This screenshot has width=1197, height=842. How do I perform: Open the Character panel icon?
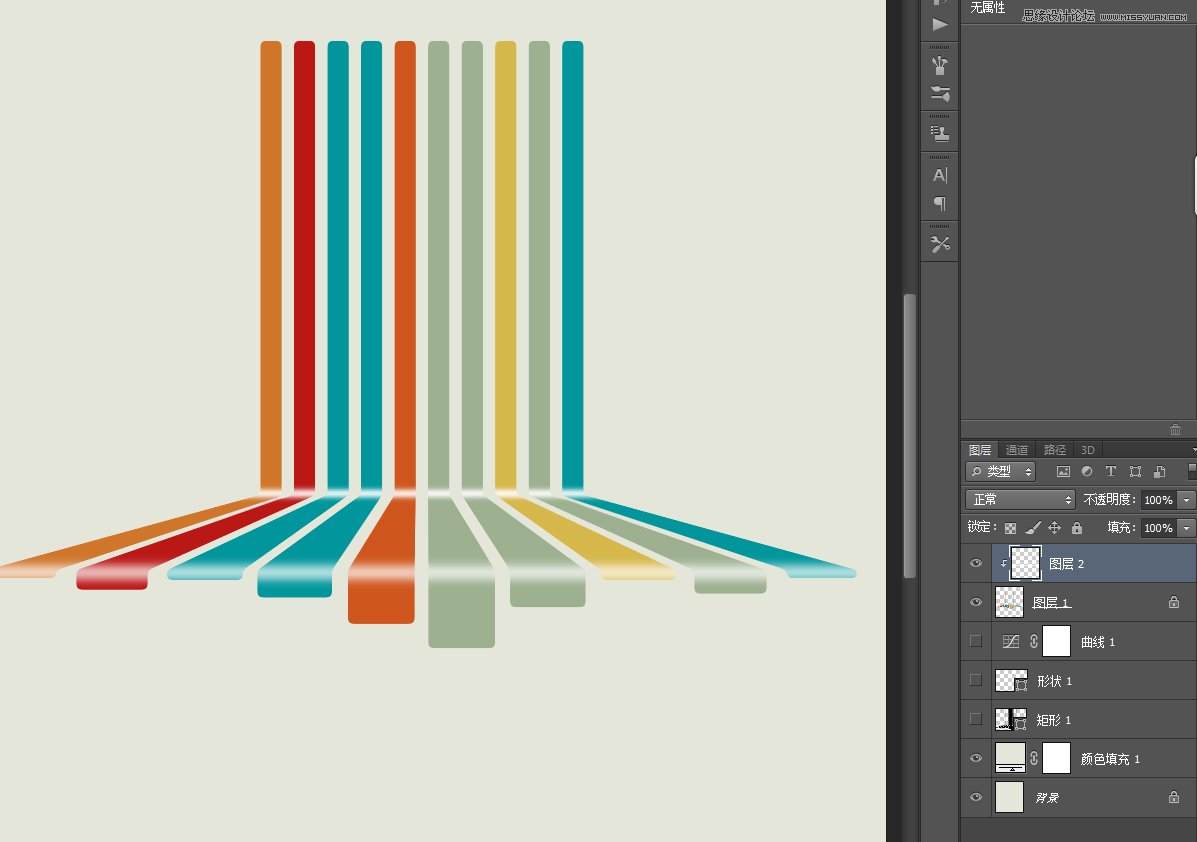pyautogui.click(x=940, y=175)
